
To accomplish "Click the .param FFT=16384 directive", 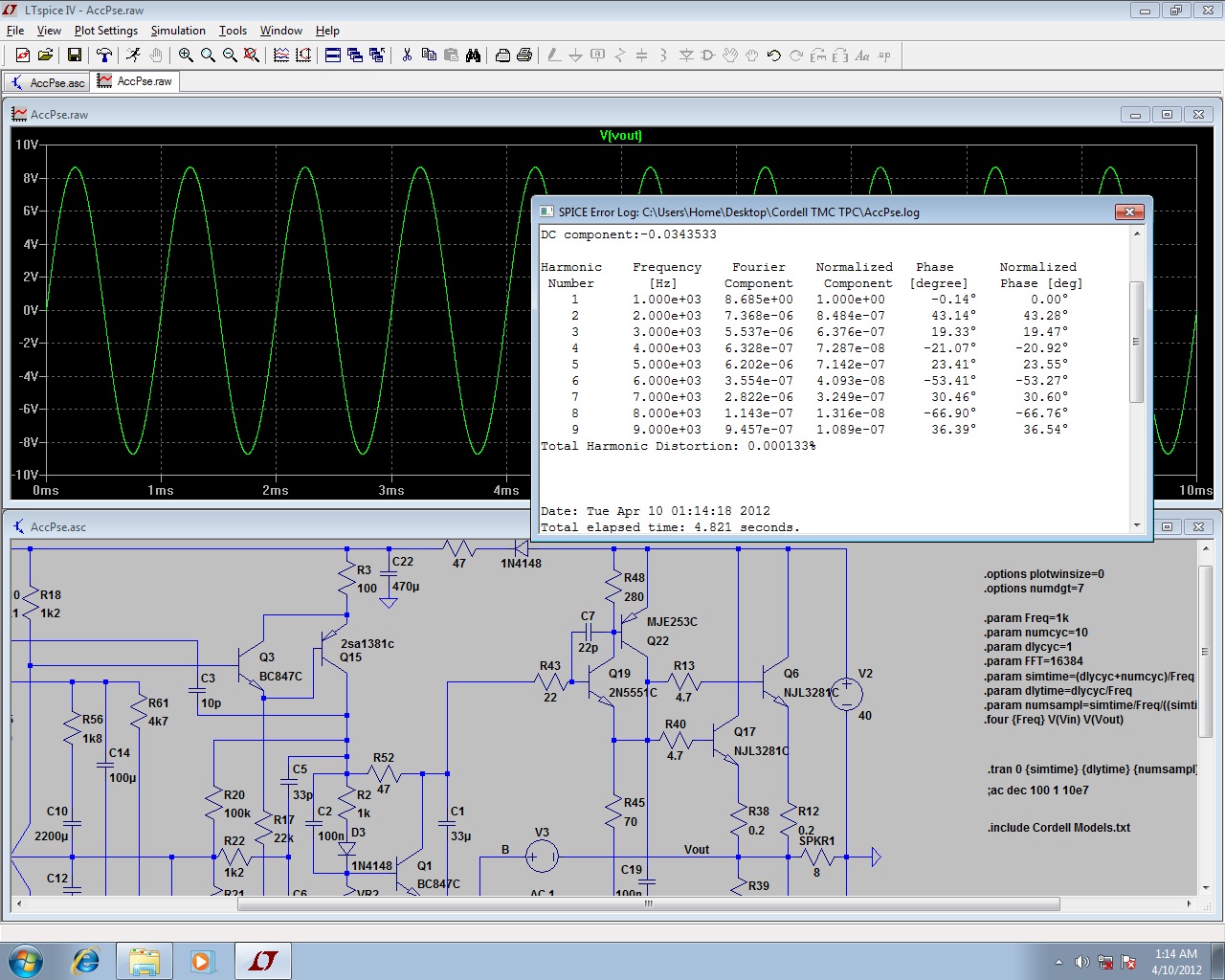I will [1034, 661].
